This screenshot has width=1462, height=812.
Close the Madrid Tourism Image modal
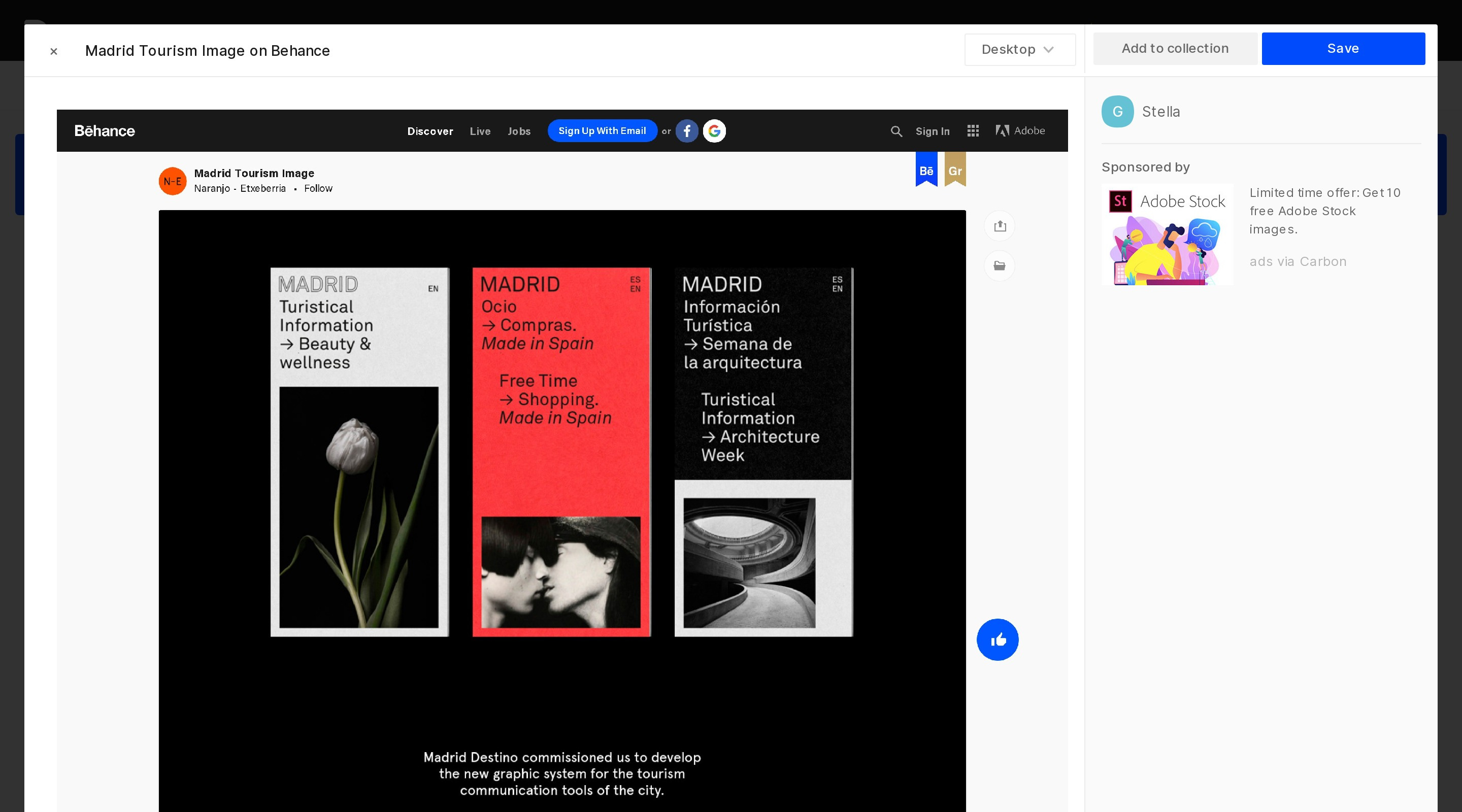[x=54, y=51]
